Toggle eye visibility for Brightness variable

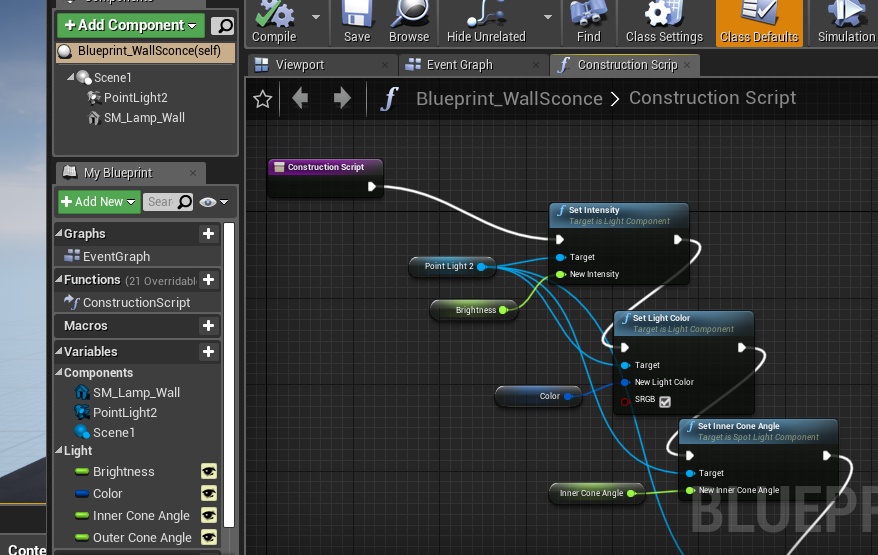[209, 472]
